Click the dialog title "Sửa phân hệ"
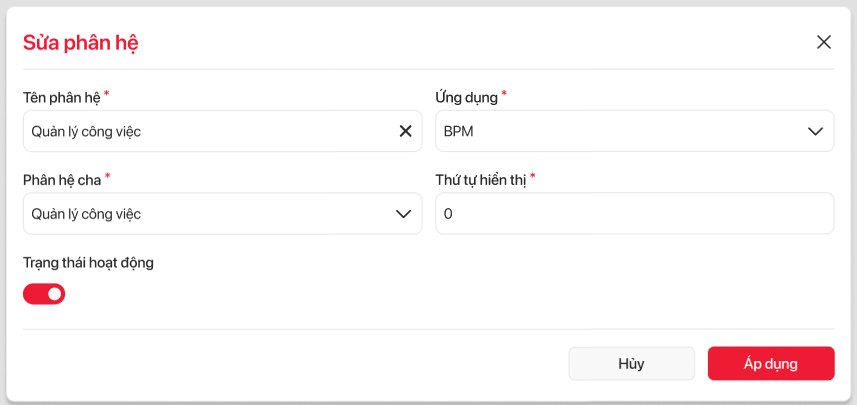This screenshot has width=857, height=405. [x=81, y=42]
